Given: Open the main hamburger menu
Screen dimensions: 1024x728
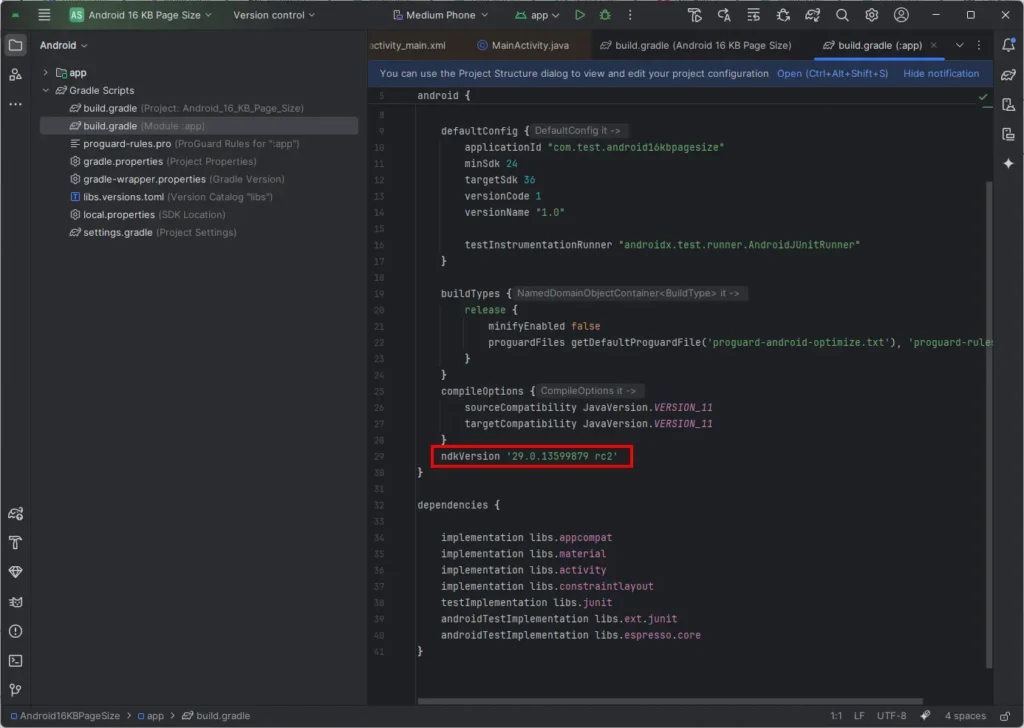Looking at the screenshot, I should (x=44, y=14).
